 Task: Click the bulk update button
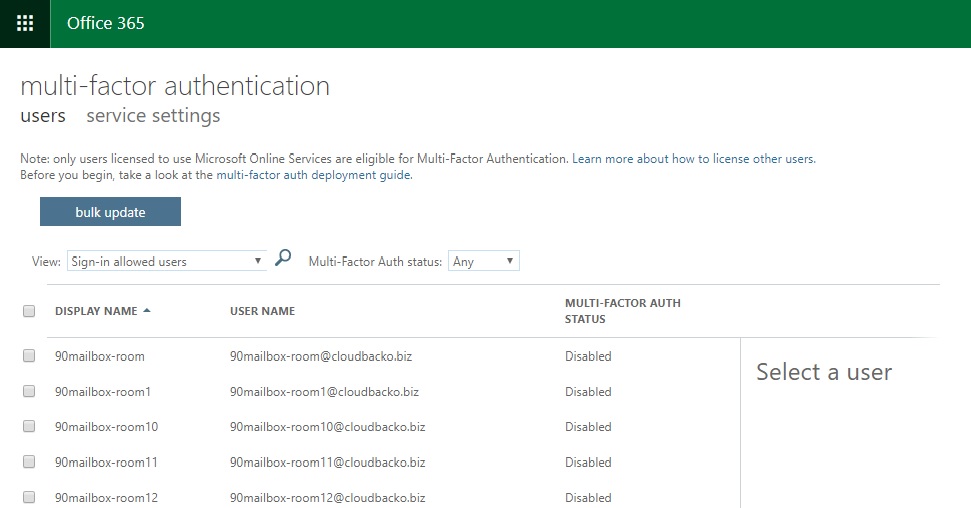[x=110, y=212]
